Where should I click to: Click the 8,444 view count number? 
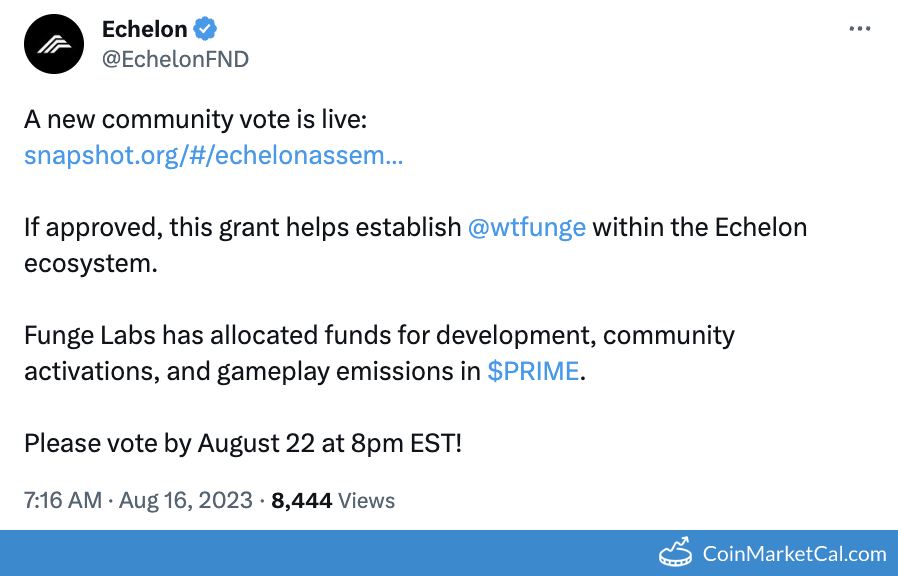(x=301, y=500)
